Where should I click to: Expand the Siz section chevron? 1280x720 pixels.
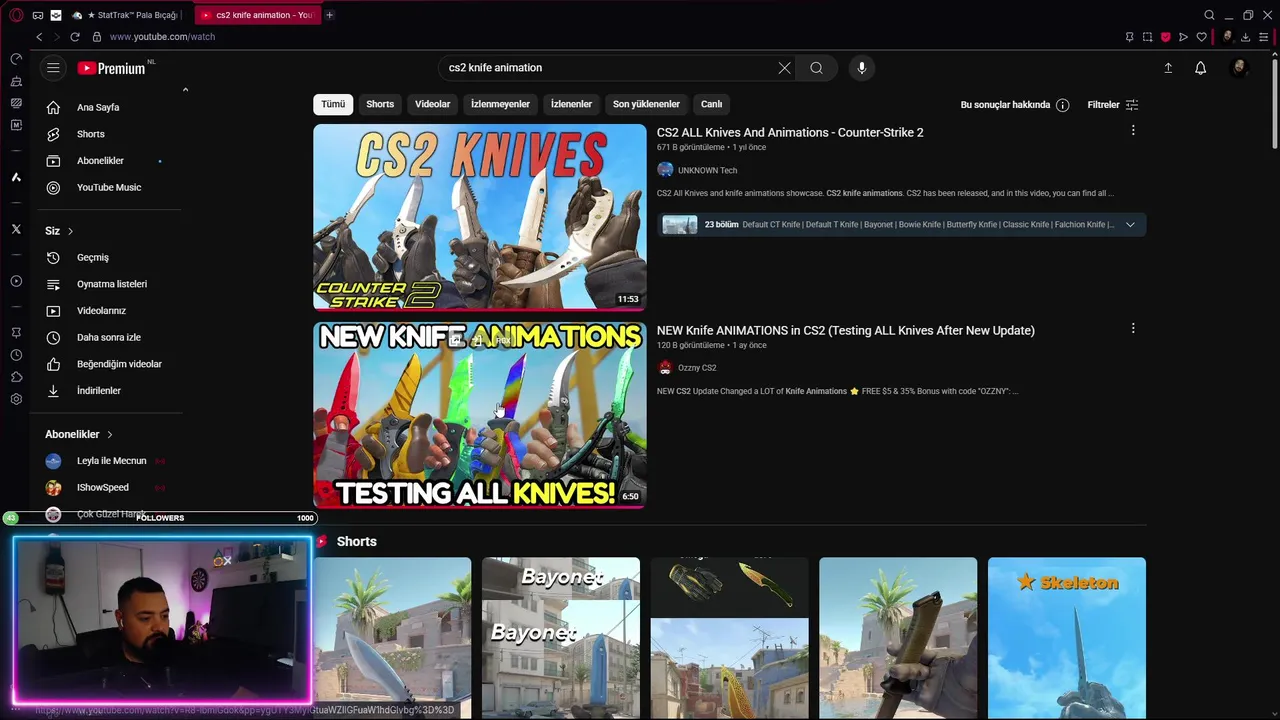[x=70, y=231]
